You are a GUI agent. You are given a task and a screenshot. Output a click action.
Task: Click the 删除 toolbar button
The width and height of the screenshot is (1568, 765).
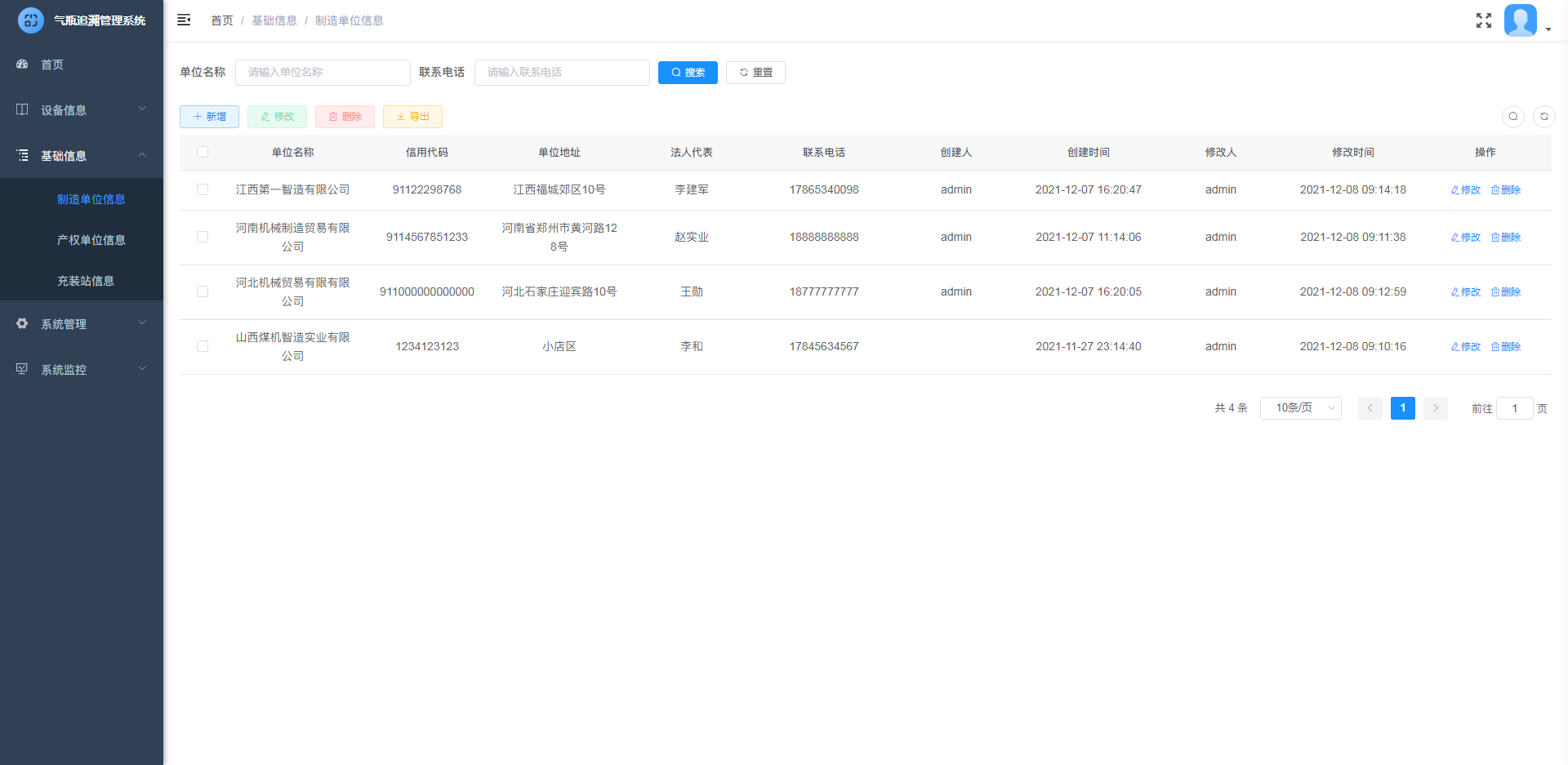(345, 117)
